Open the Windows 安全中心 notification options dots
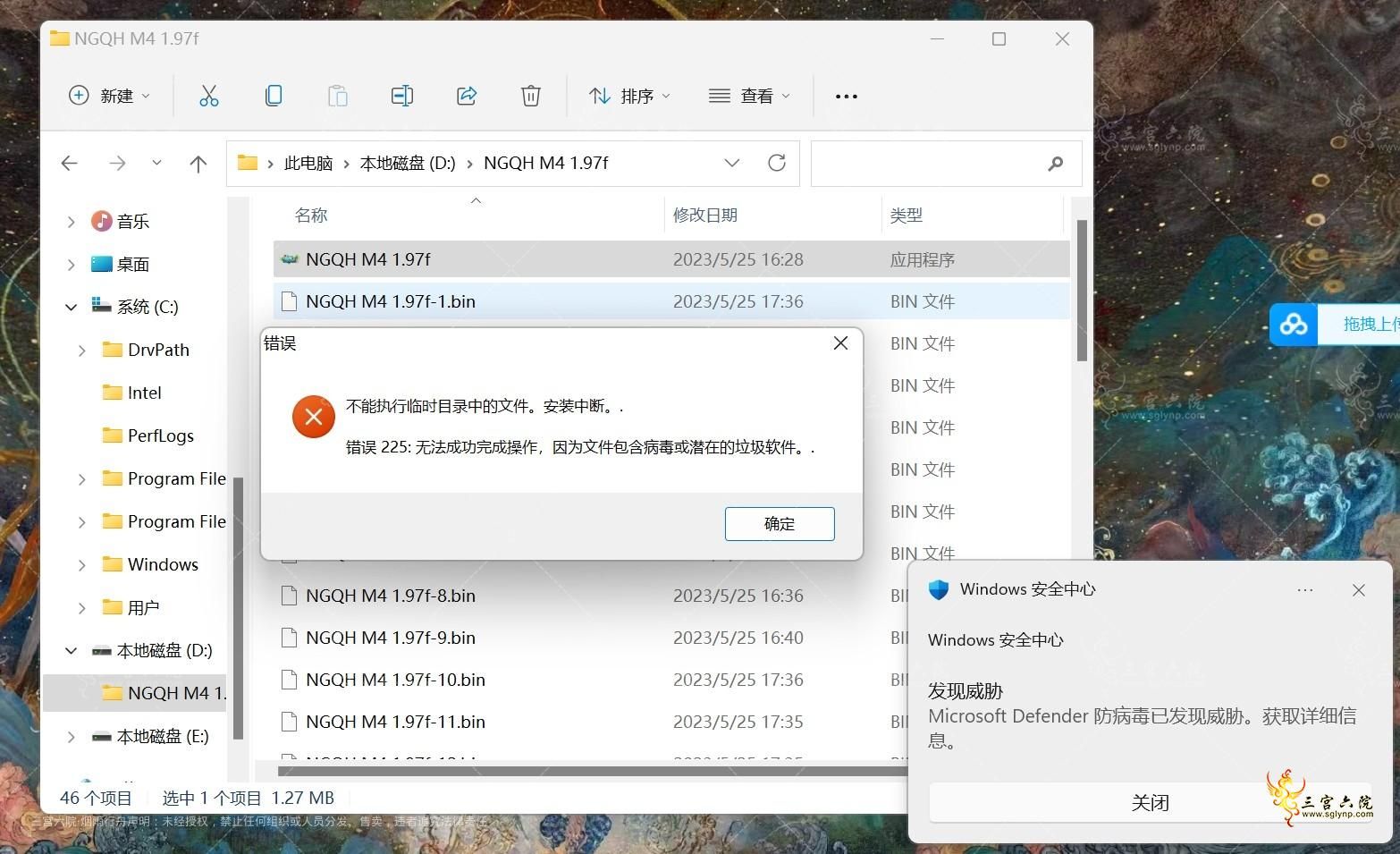This screenshot has width=1400, height=854. (1305, 590)
